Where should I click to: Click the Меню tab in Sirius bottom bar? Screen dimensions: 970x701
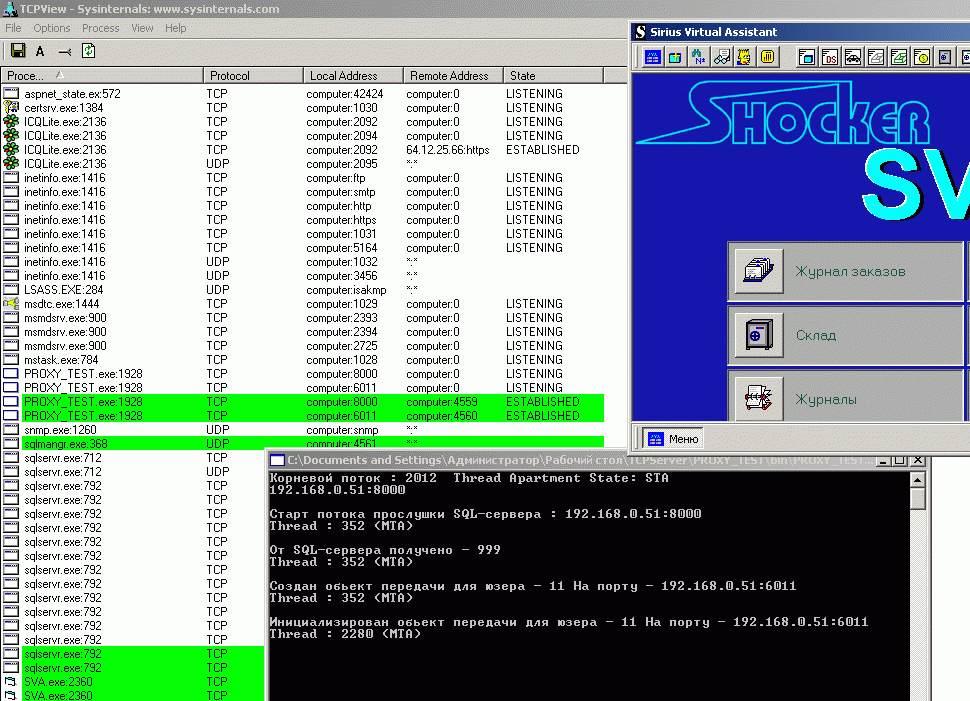tap(672, 439)
